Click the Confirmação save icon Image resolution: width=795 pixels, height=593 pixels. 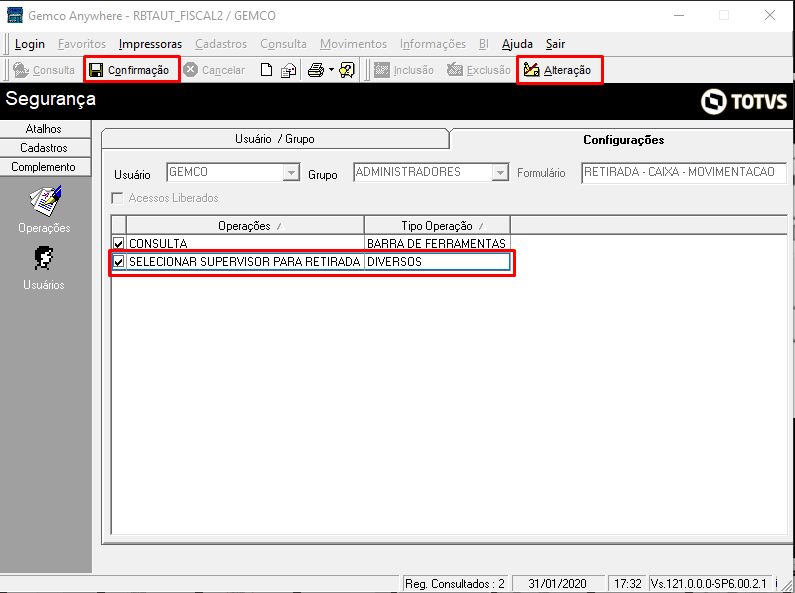[96, 70]
